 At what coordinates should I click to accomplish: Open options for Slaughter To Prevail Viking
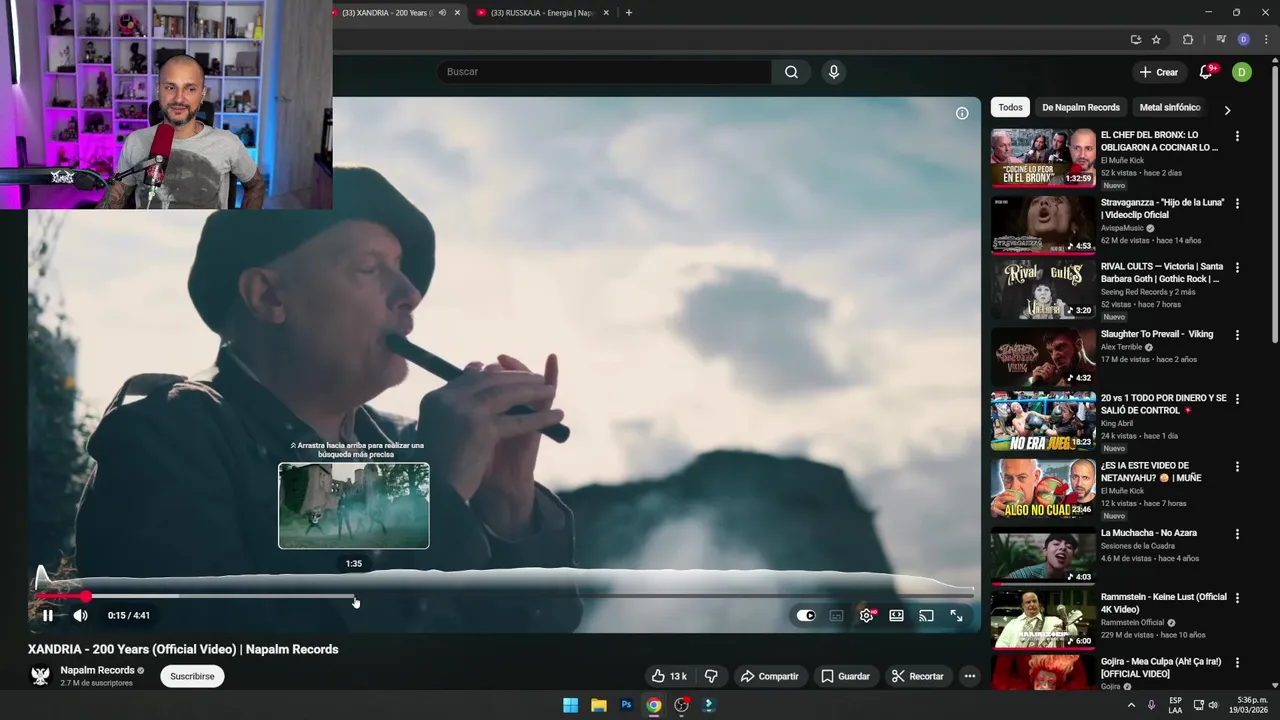tap(1237, 335)
